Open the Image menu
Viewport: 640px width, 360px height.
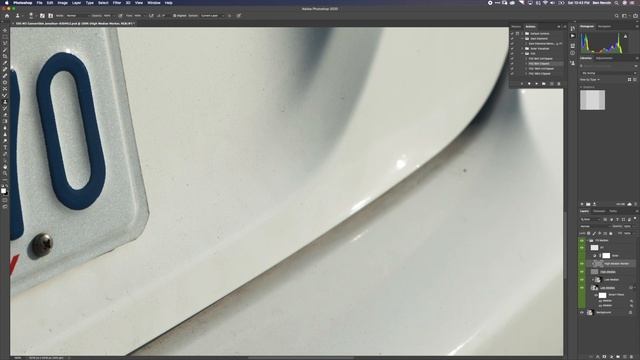click(62, 2)
